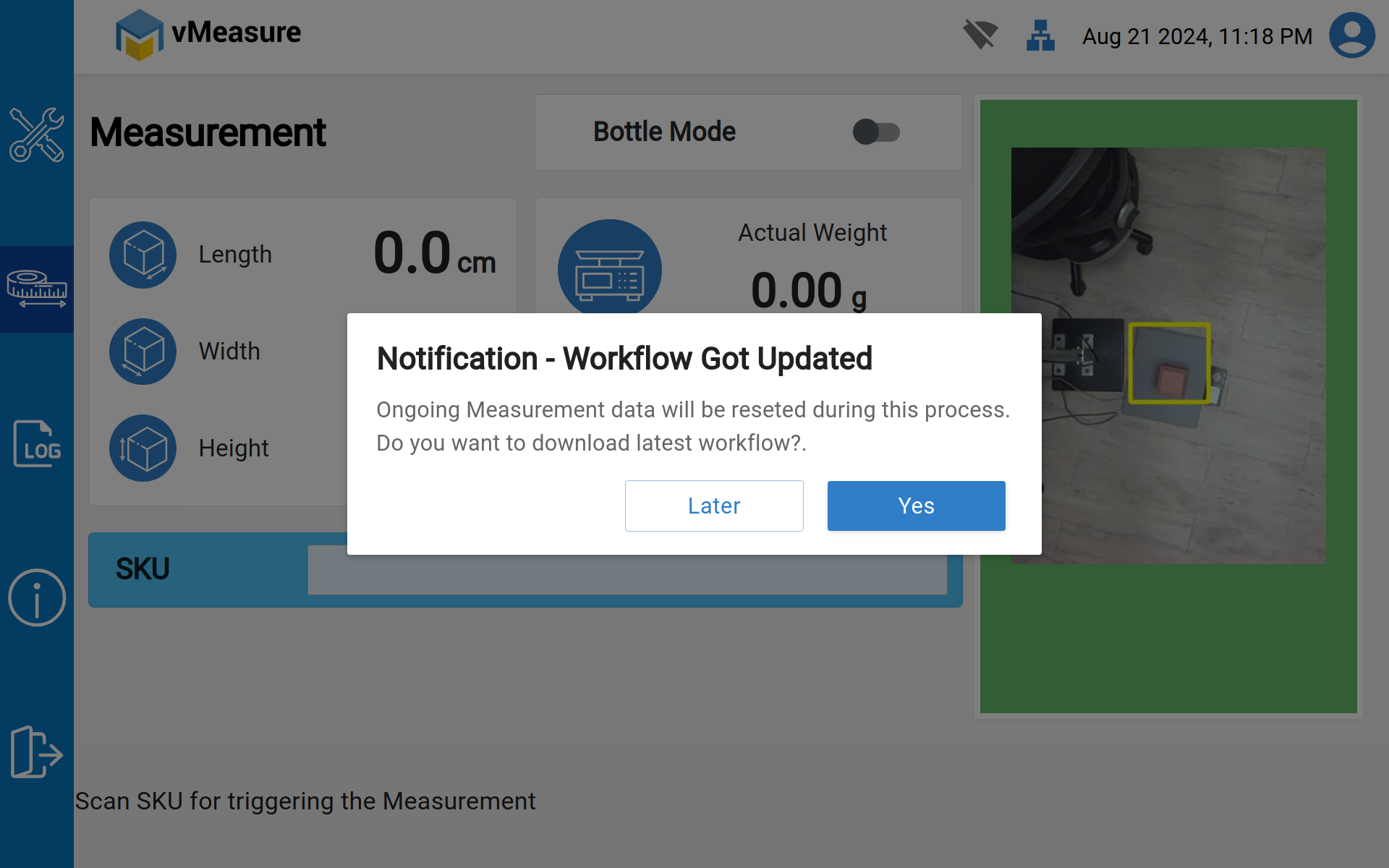This screenshot has height=868, width=1389.
Task: Toggle the Bottle Mode switch
Action: click(x=875, y=132)
